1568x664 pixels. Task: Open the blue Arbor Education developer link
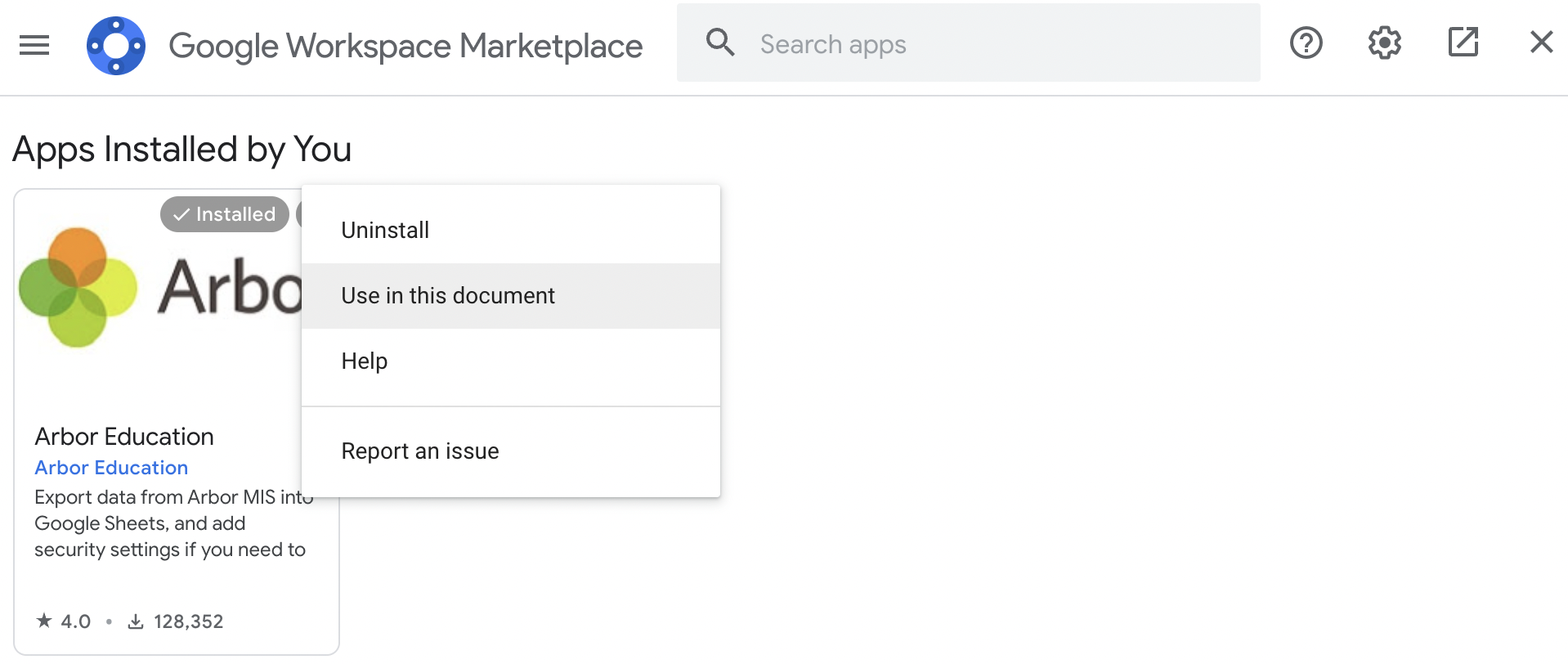(x=111, y=468)
